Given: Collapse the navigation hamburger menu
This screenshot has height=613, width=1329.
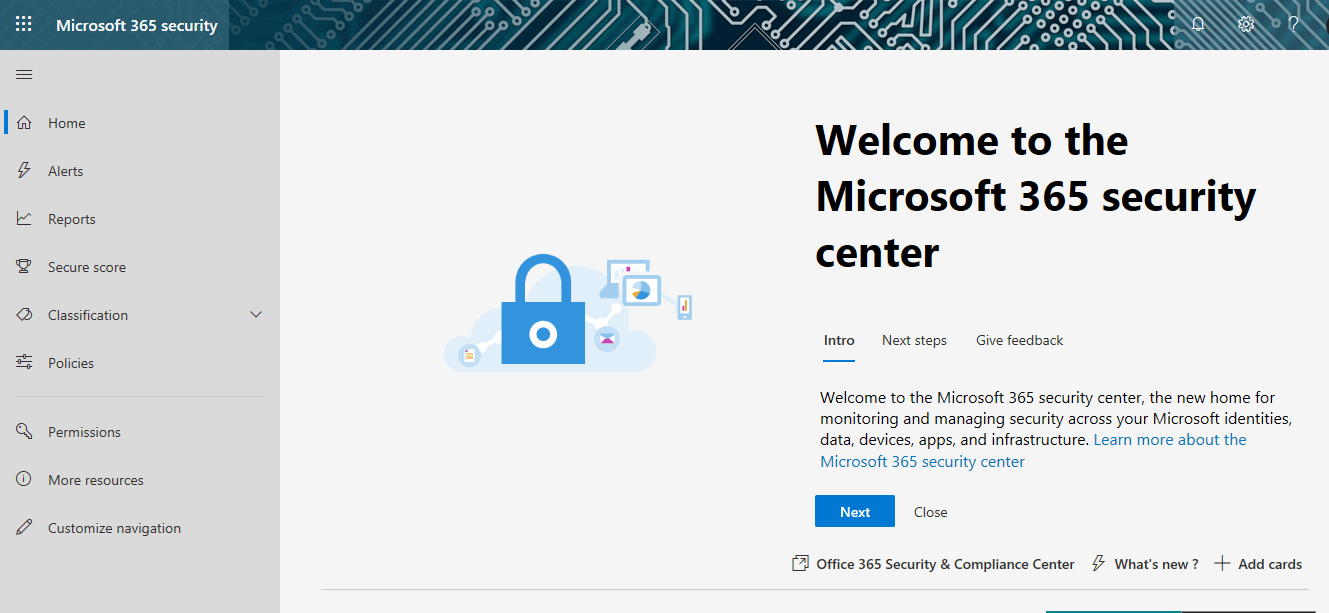Looking at the screenshot, I should click(x=24, y=74).
